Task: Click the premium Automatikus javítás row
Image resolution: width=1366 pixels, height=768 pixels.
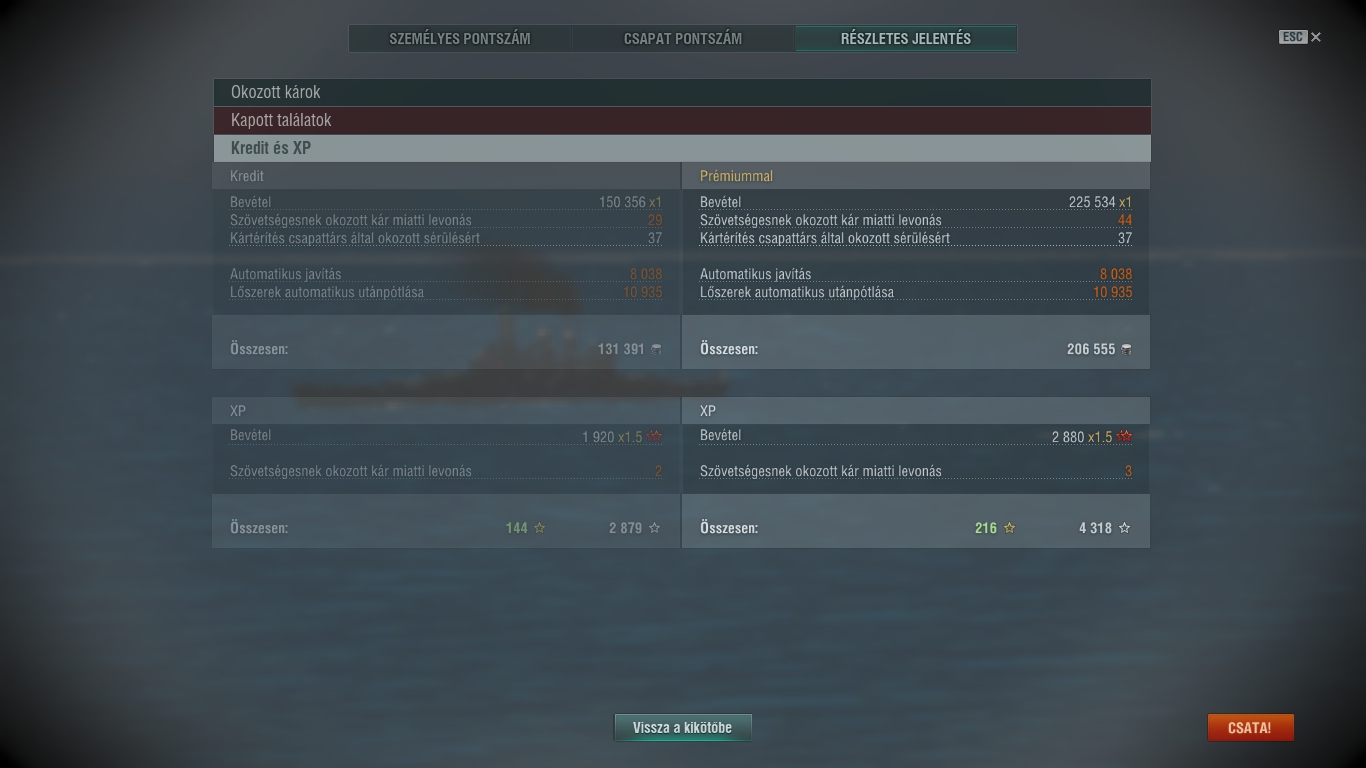Action: [916, 274]
